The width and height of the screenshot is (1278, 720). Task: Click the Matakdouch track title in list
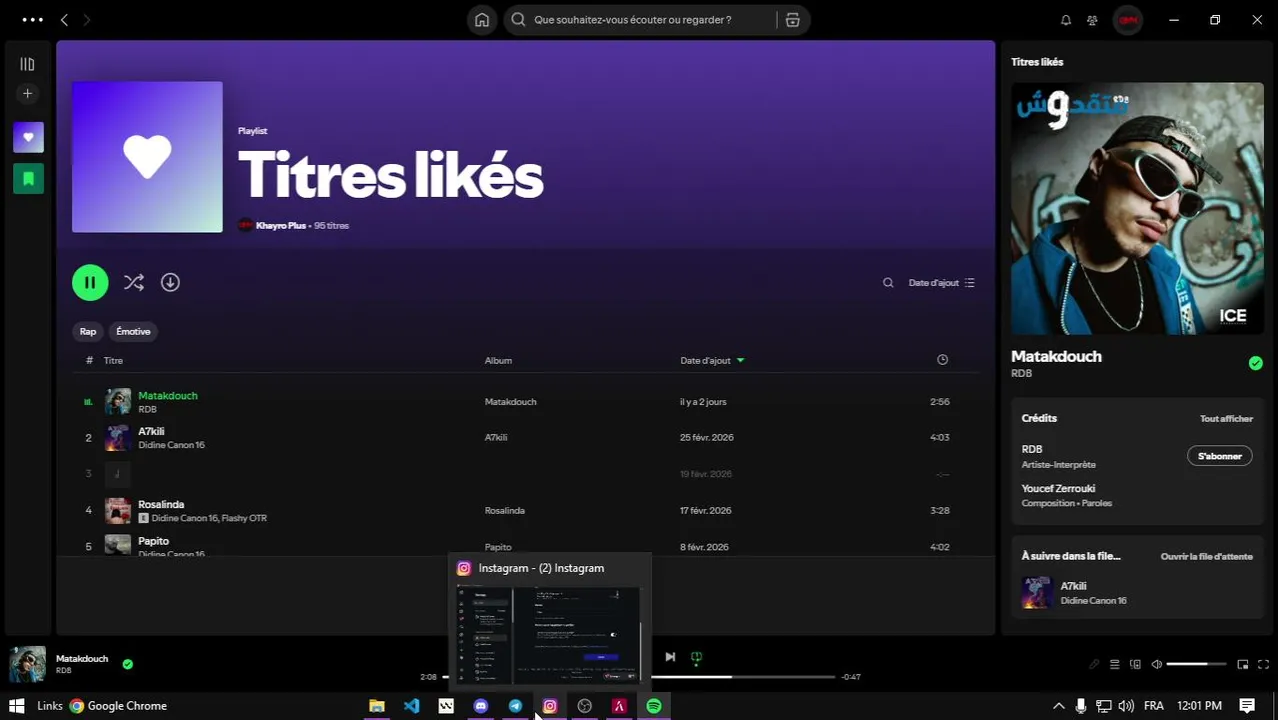coord(168,396)
